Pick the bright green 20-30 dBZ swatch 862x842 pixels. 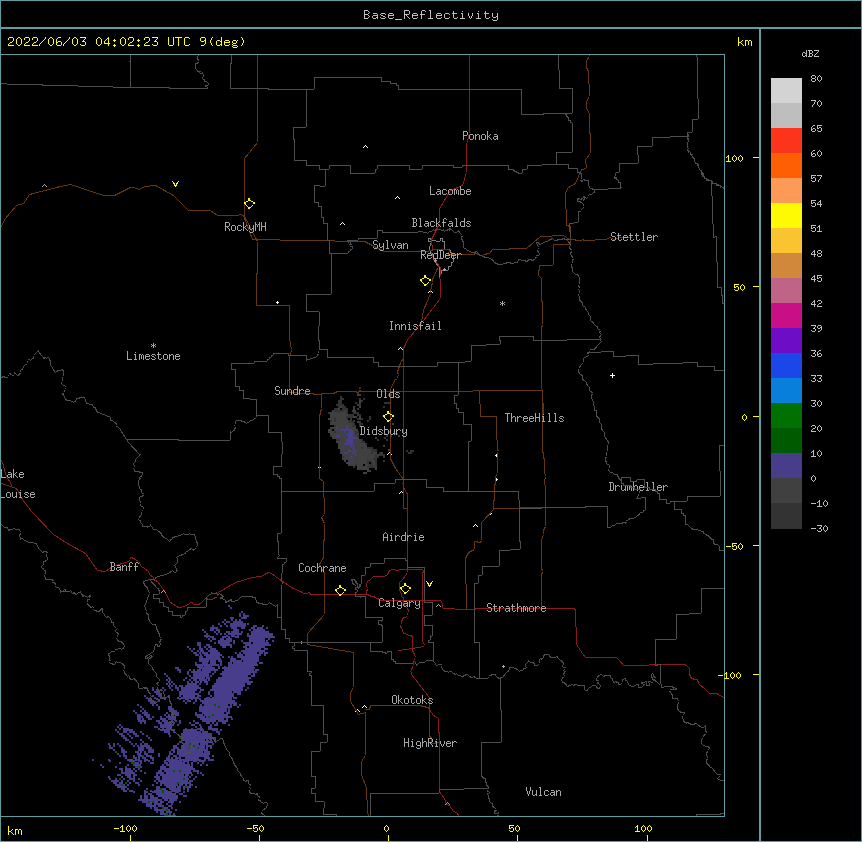pyautogui.click(x=786, y=416)
